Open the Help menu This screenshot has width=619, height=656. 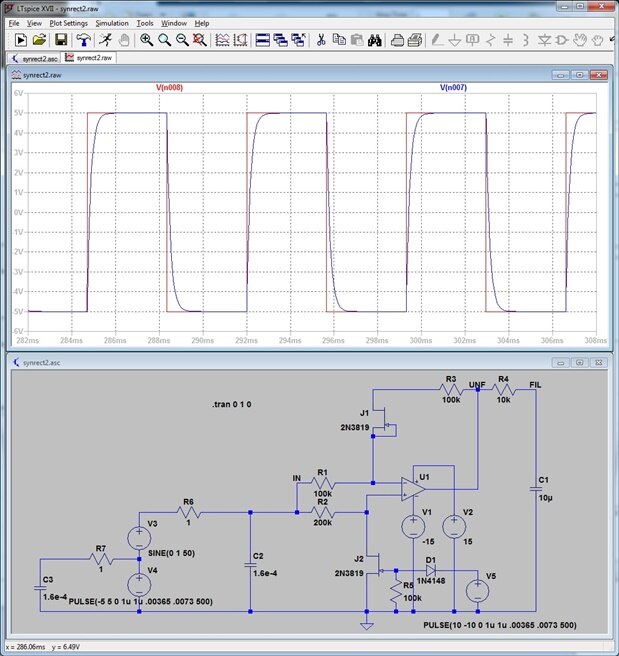[x=202, y=22]
